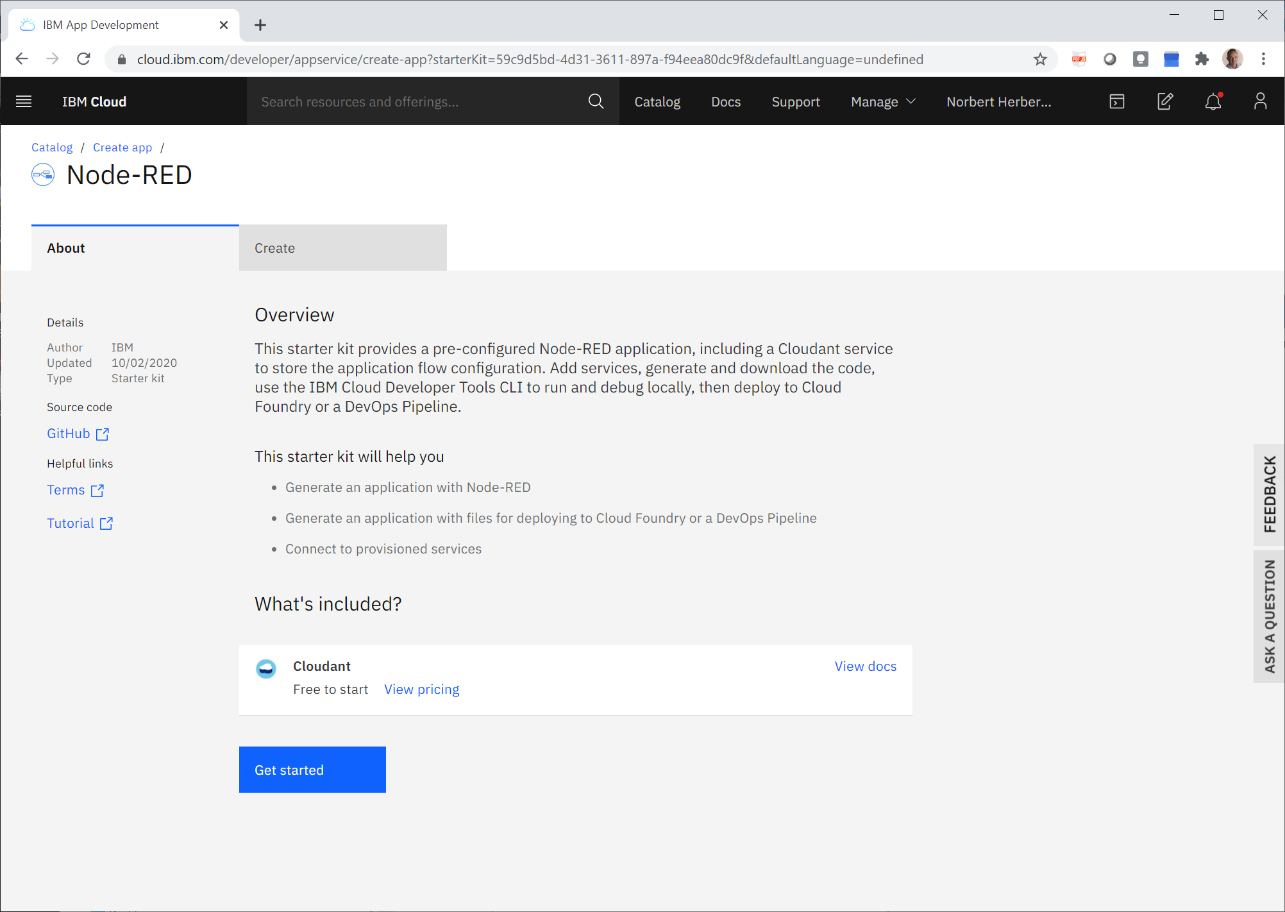Click the red PDF extension icon
This screenshot has width=1285, height=912.
[1079, 59]
